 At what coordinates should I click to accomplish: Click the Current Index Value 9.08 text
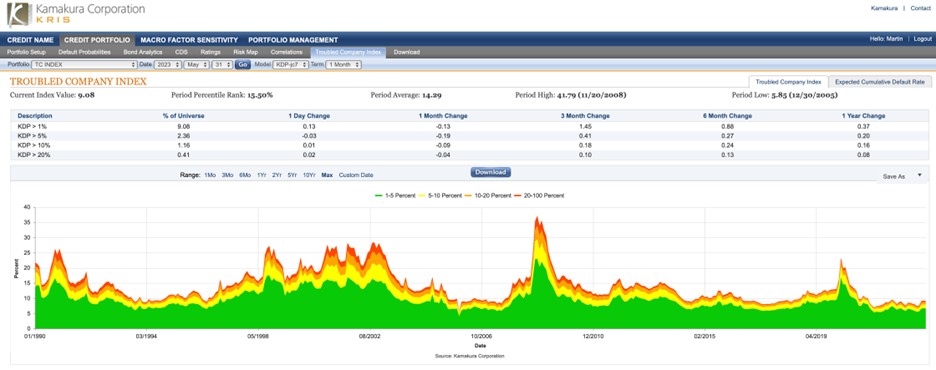52,95
